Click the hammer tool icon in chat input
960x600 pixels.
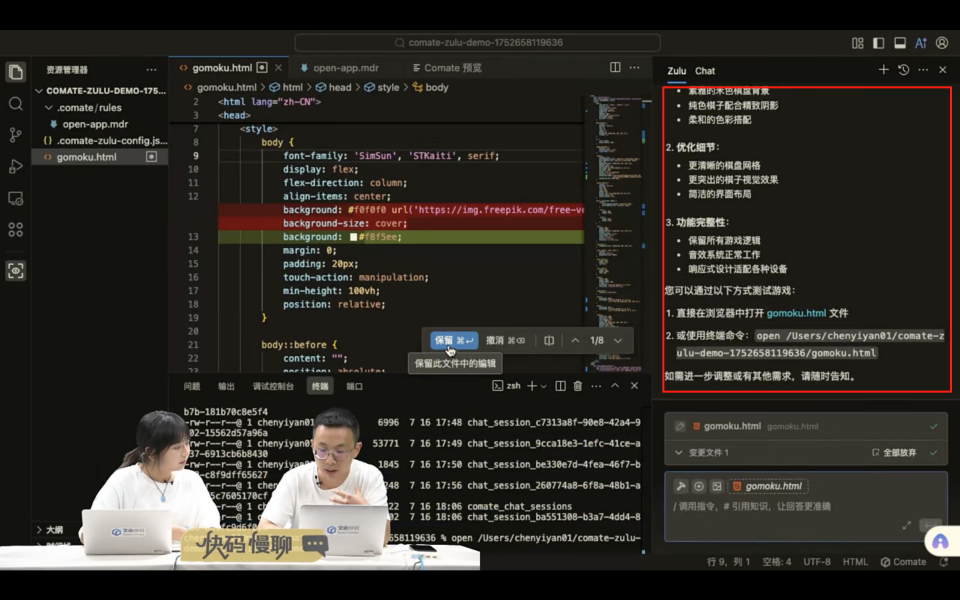point(681,486)
